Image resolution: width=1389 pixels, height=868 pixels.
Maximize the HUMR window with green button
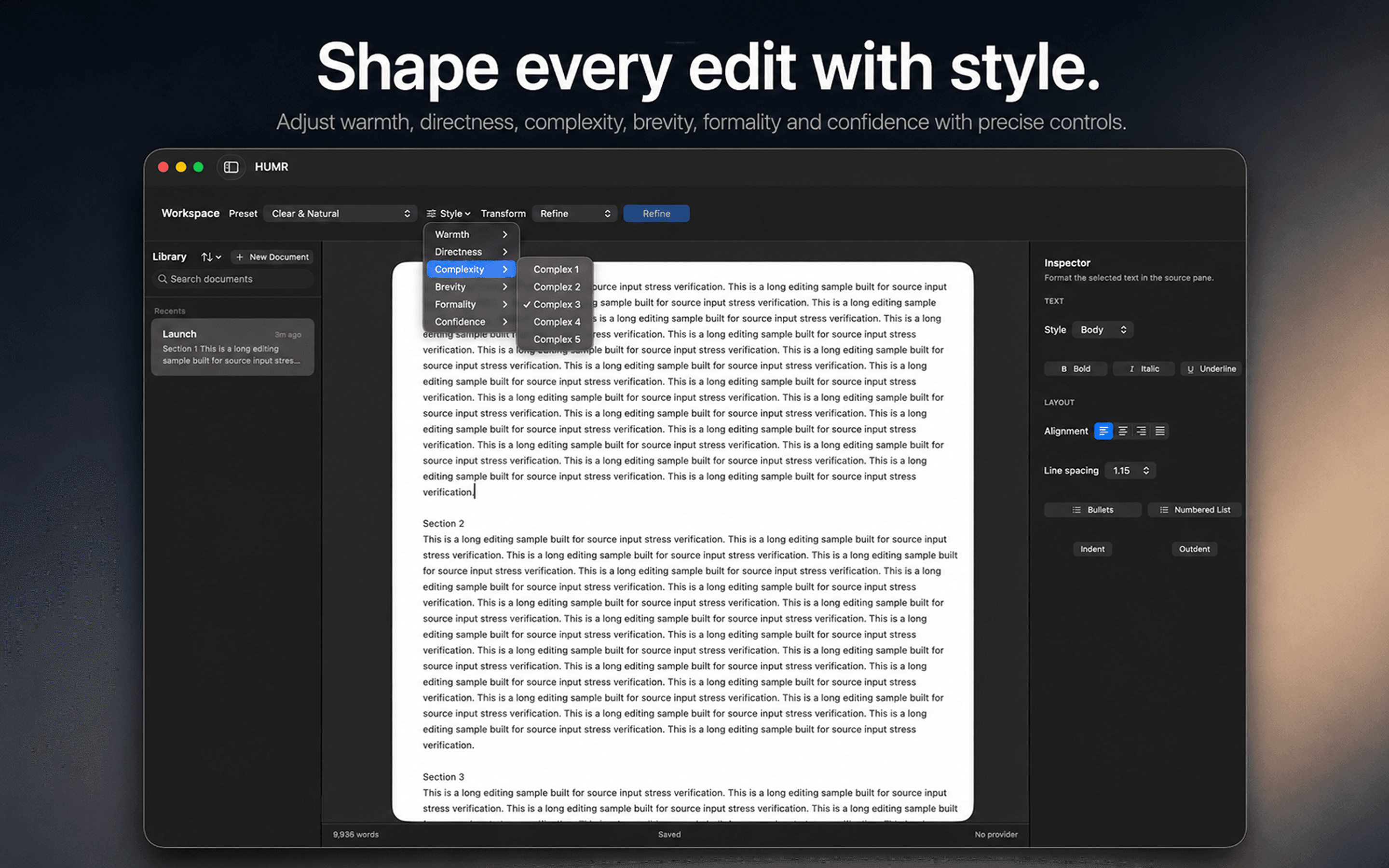pos(198,167)
